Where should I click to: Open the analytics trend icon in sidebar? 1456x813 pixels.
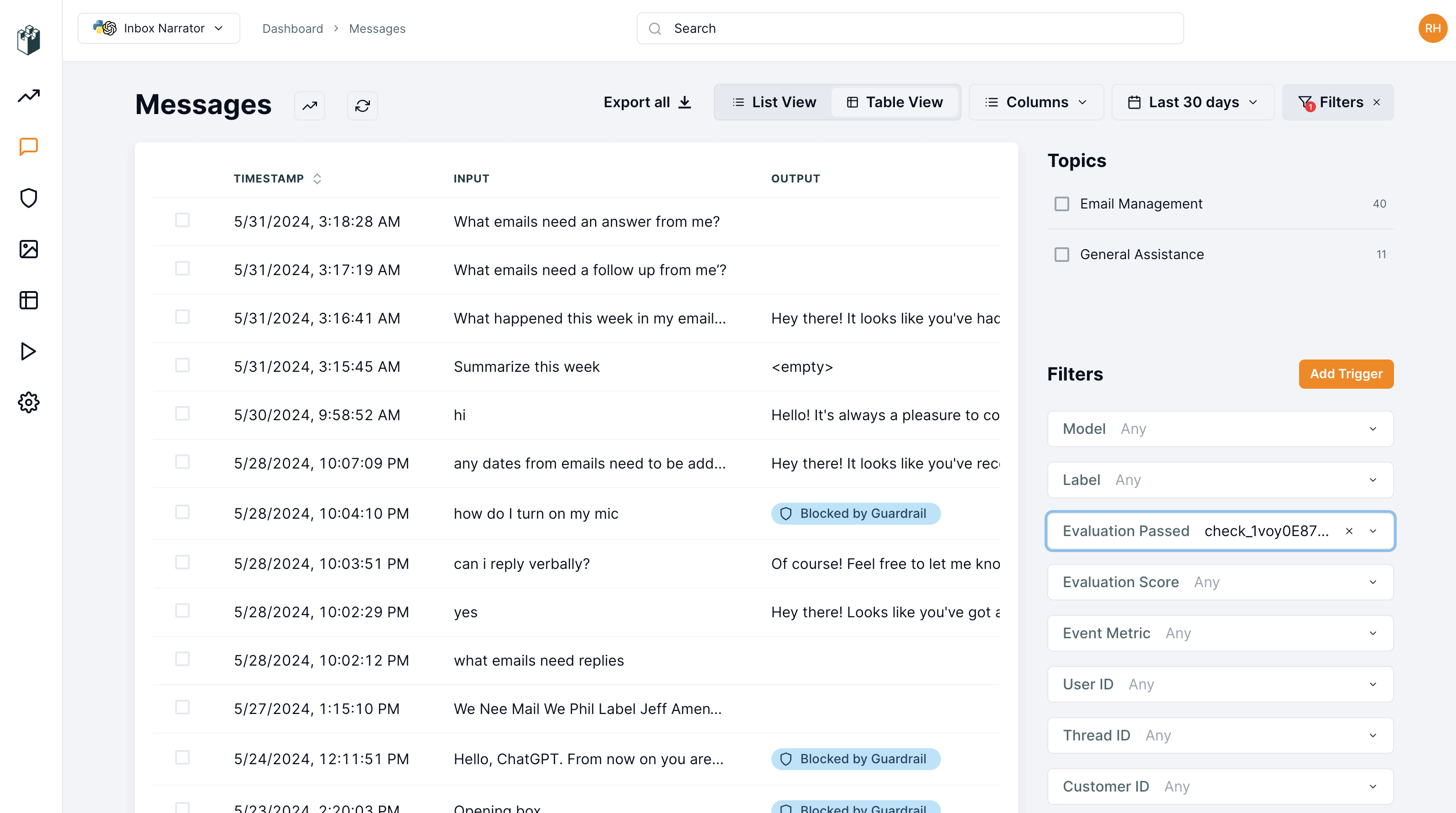point(29,96)
